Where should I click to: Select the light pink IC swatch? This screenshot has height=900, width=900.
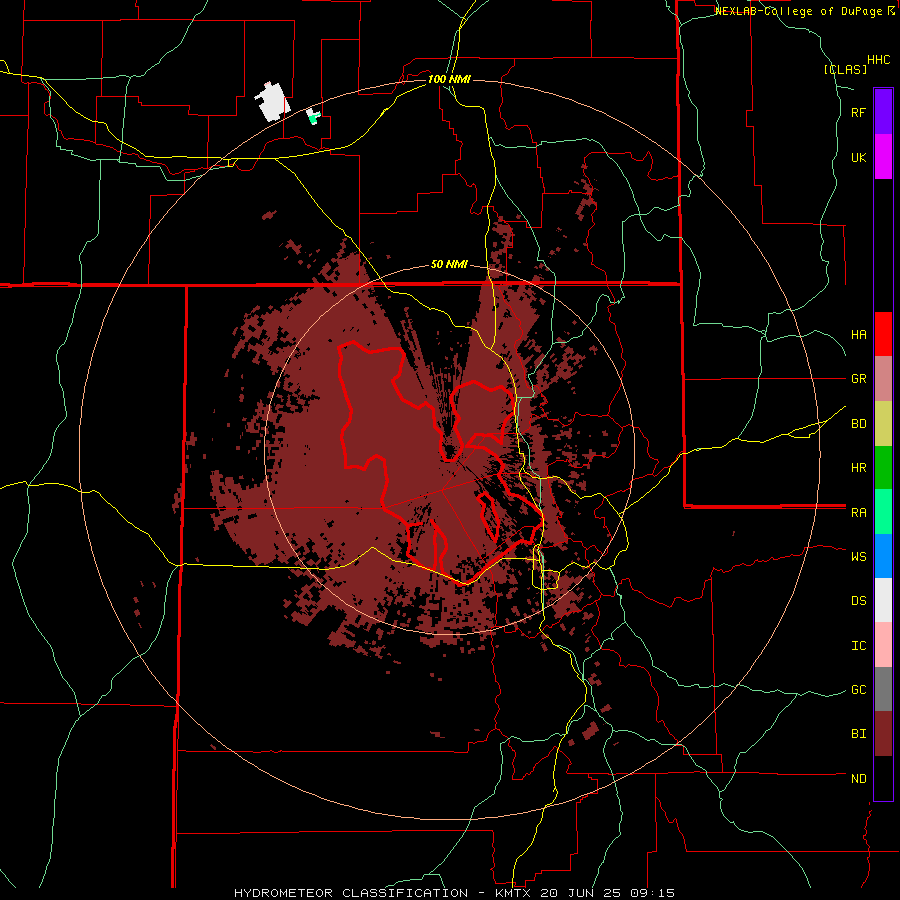[x=883, y=645]
